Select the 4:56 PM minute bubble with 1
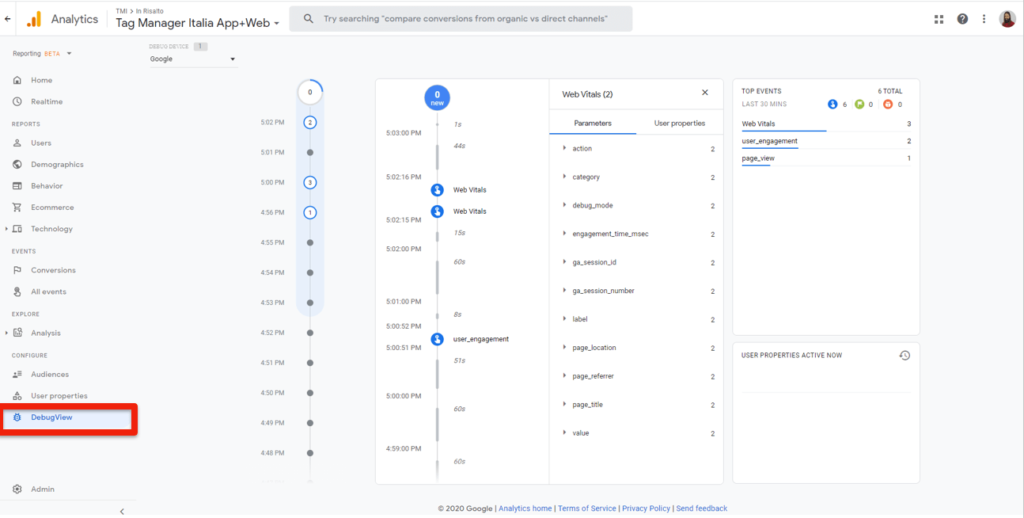1024x518 pixels. point(310,212)
